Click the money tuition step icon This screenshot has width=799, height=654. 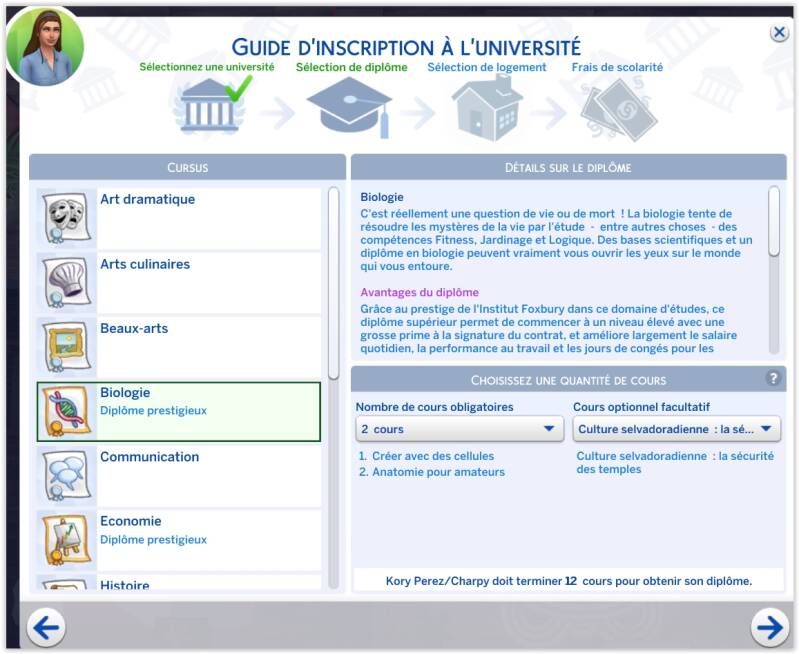[619, 110]
